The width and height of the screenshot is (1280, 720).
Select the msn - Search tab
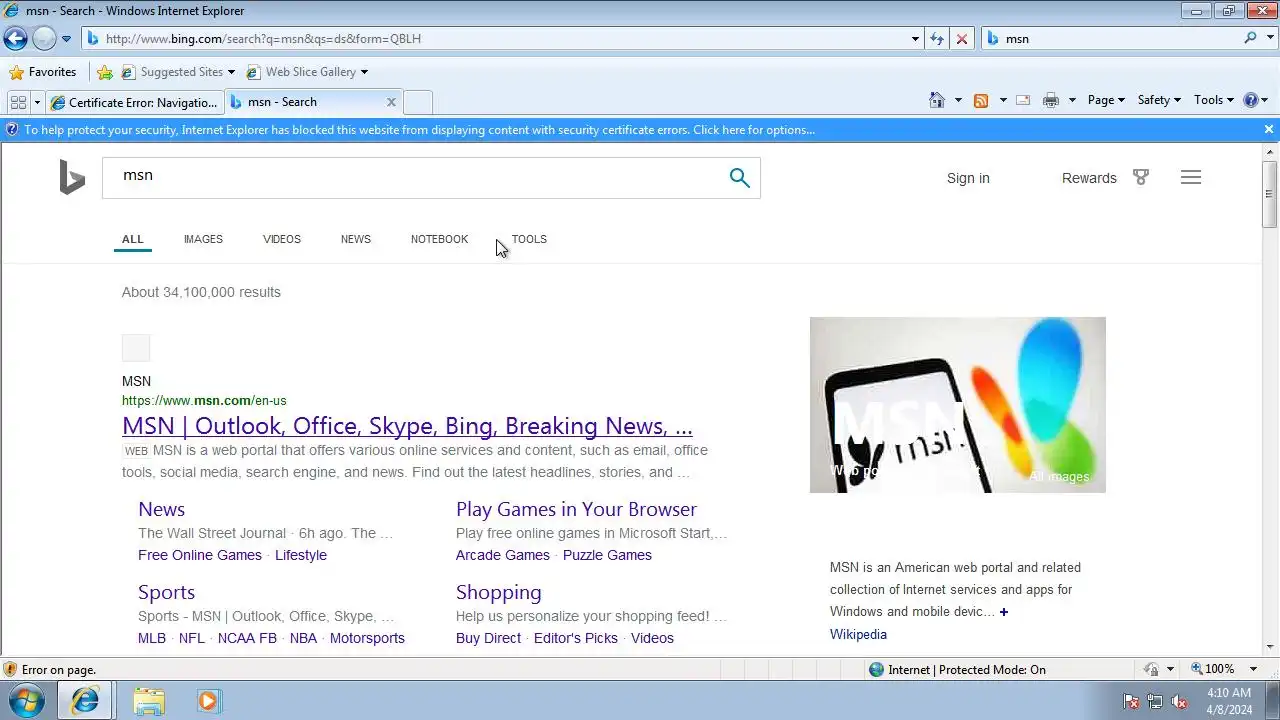pos(305,102)
